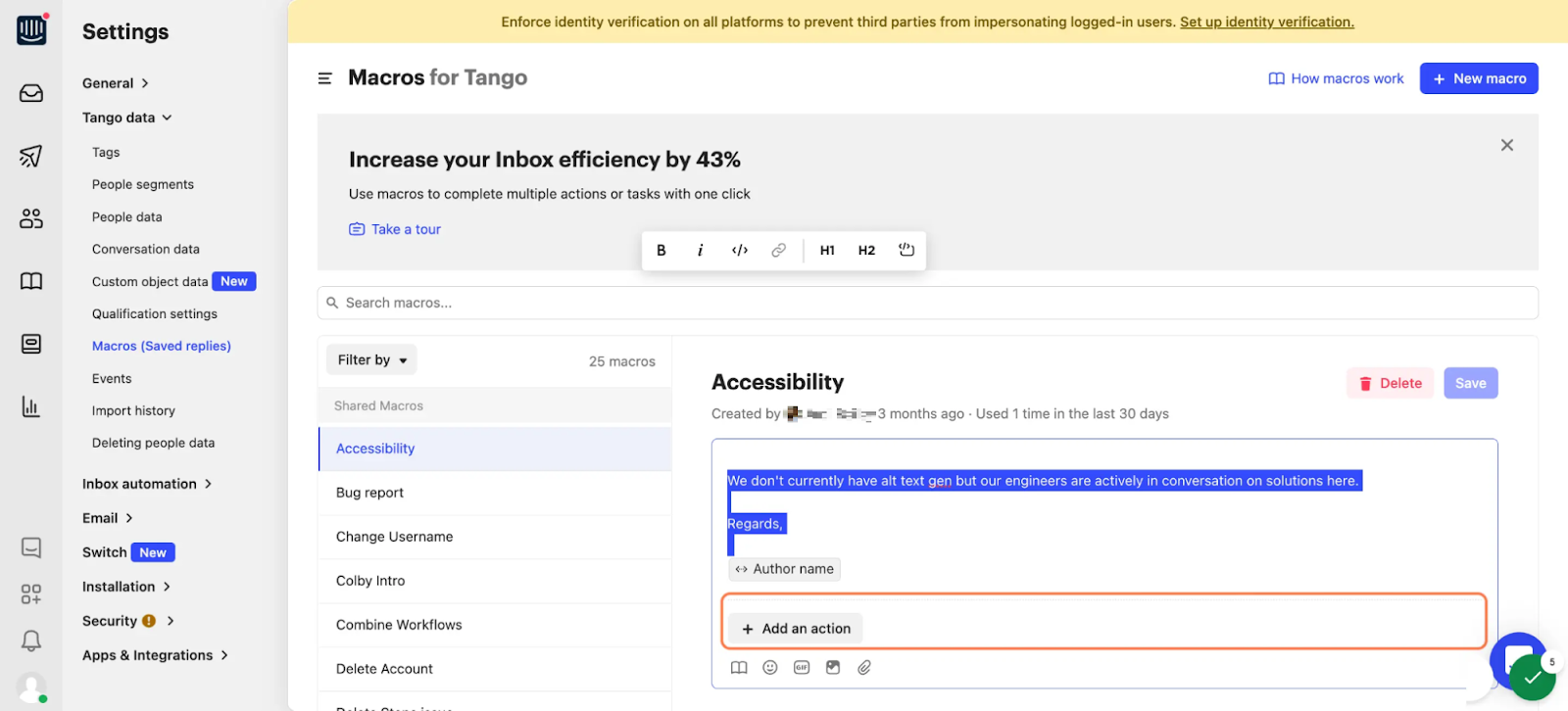Open the Contacts people icon
This screenshot has height=711, width=1568.
(31, 218)
